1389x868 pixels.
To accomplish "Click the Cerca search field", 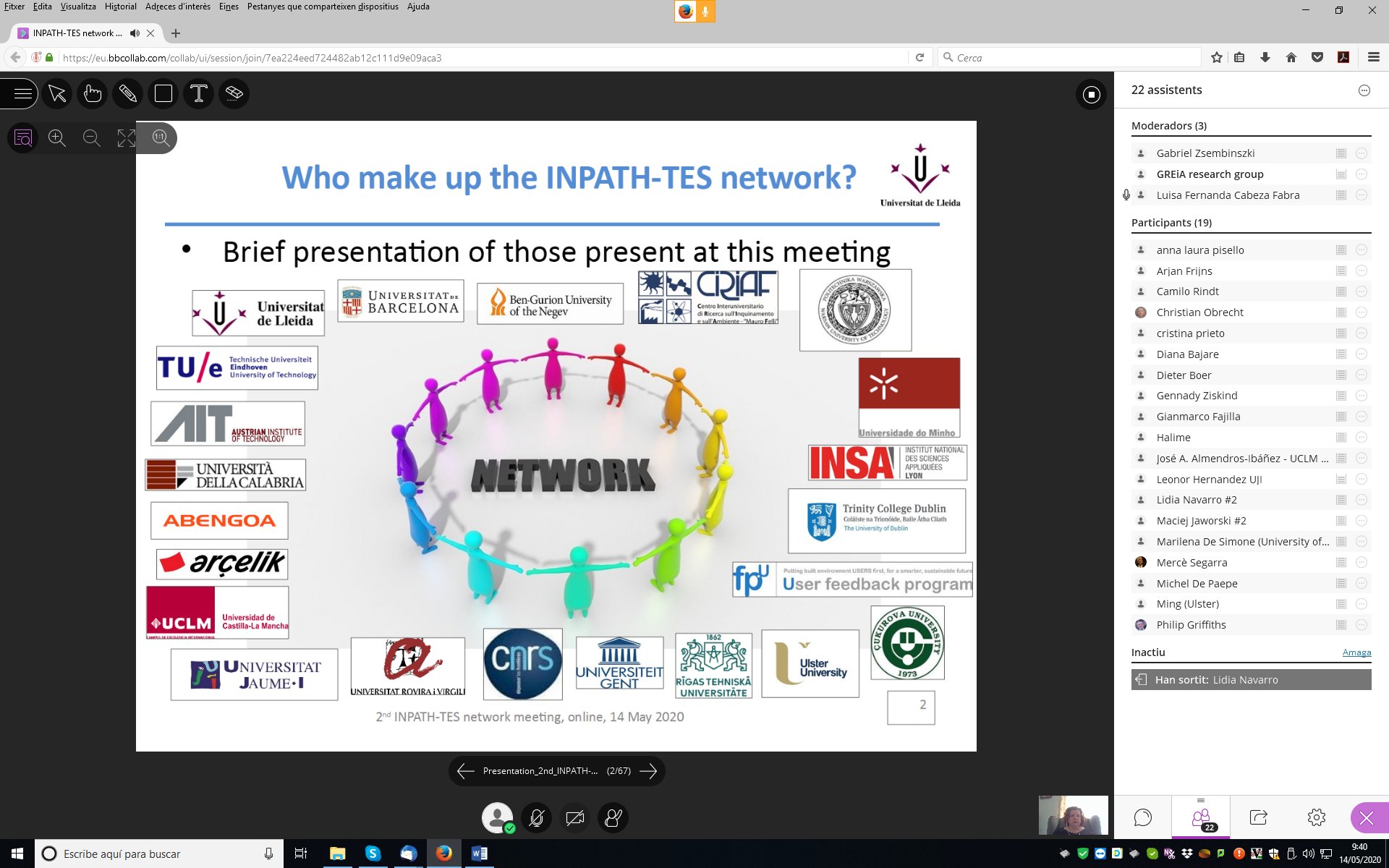I will [1069, 58].
